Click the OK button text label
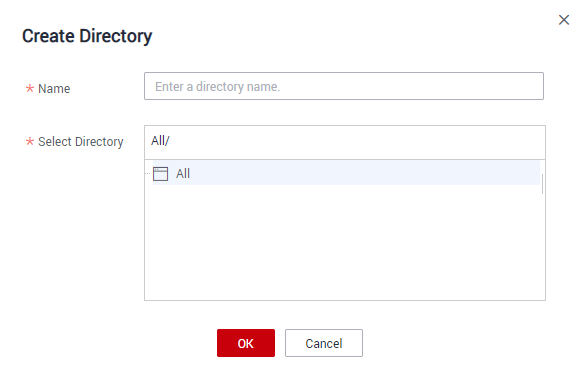The image size is (587, 378). [246, 344]
